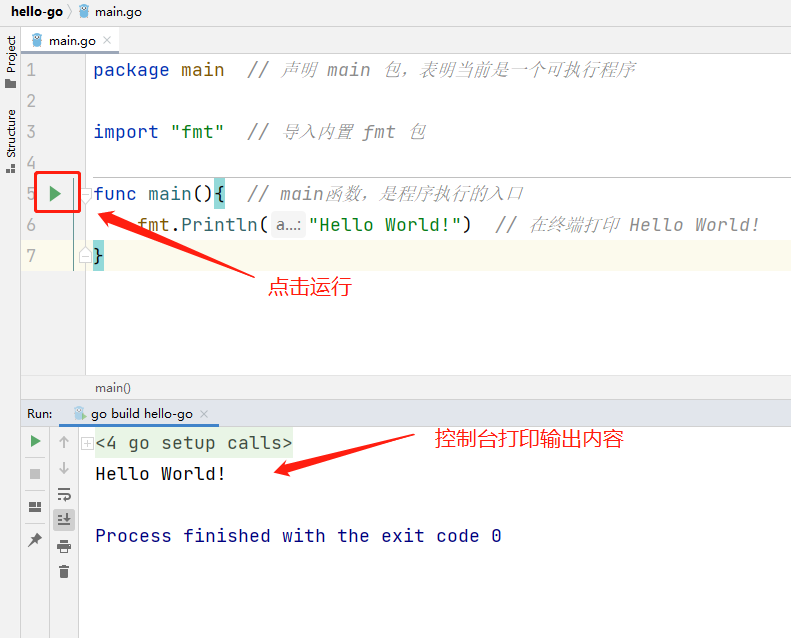Open the Structure tool window
The height and width of the screenshot is (638, 791).
(x=11, y=141)
